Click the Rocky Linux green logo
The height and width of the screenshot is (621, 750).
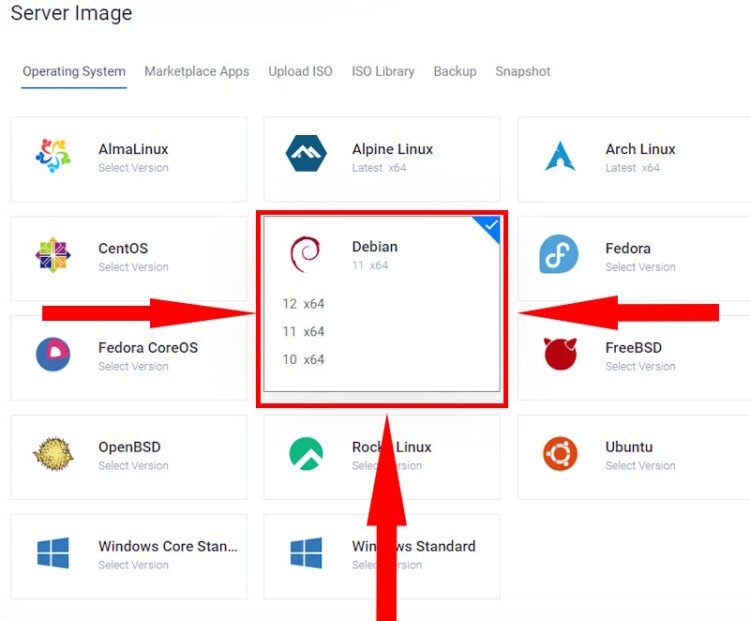pos(306,454)
